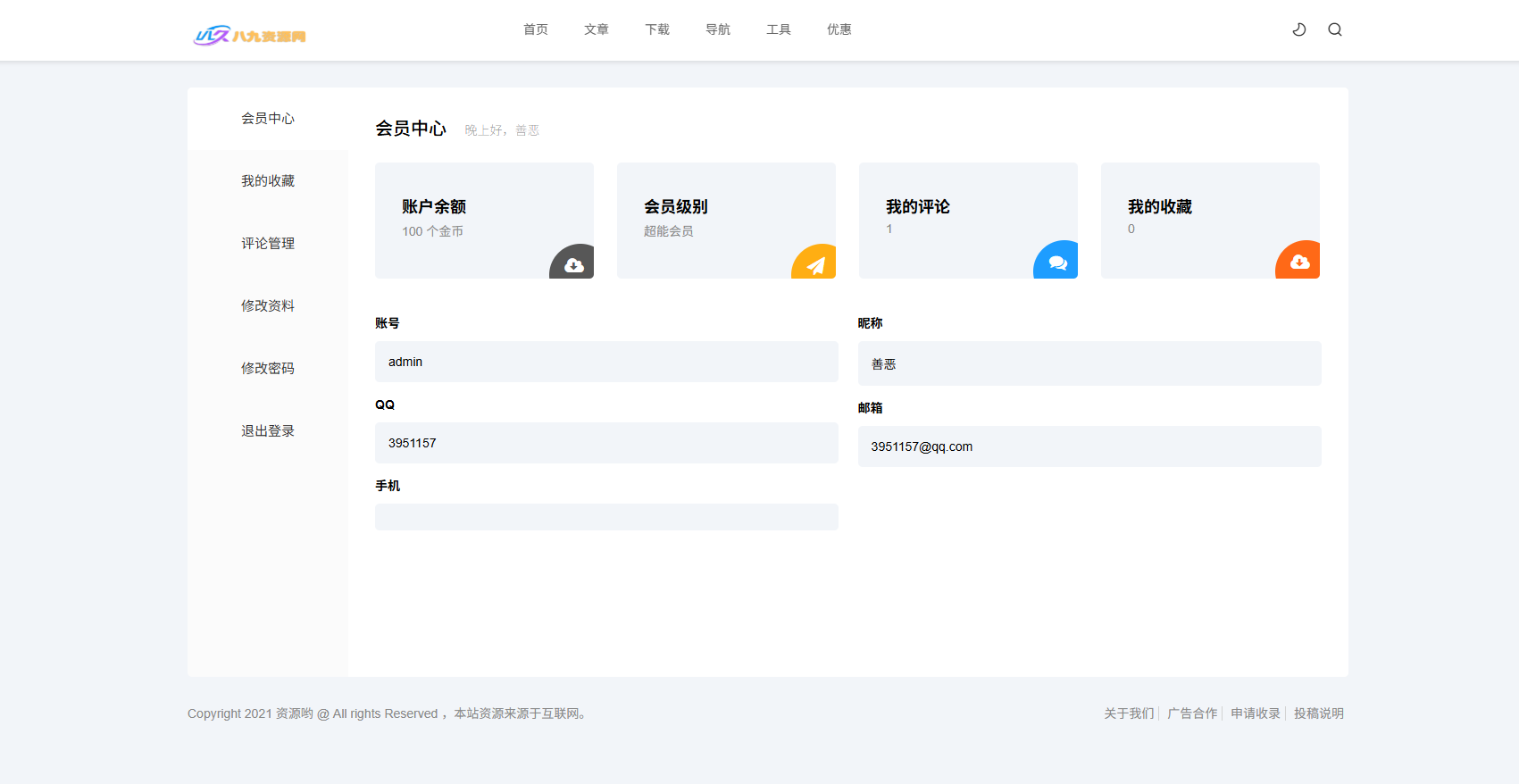Switch to 评论管理 in the sidebar
This screenshot has height=784, width=1519.
click(x=268, y=244)
